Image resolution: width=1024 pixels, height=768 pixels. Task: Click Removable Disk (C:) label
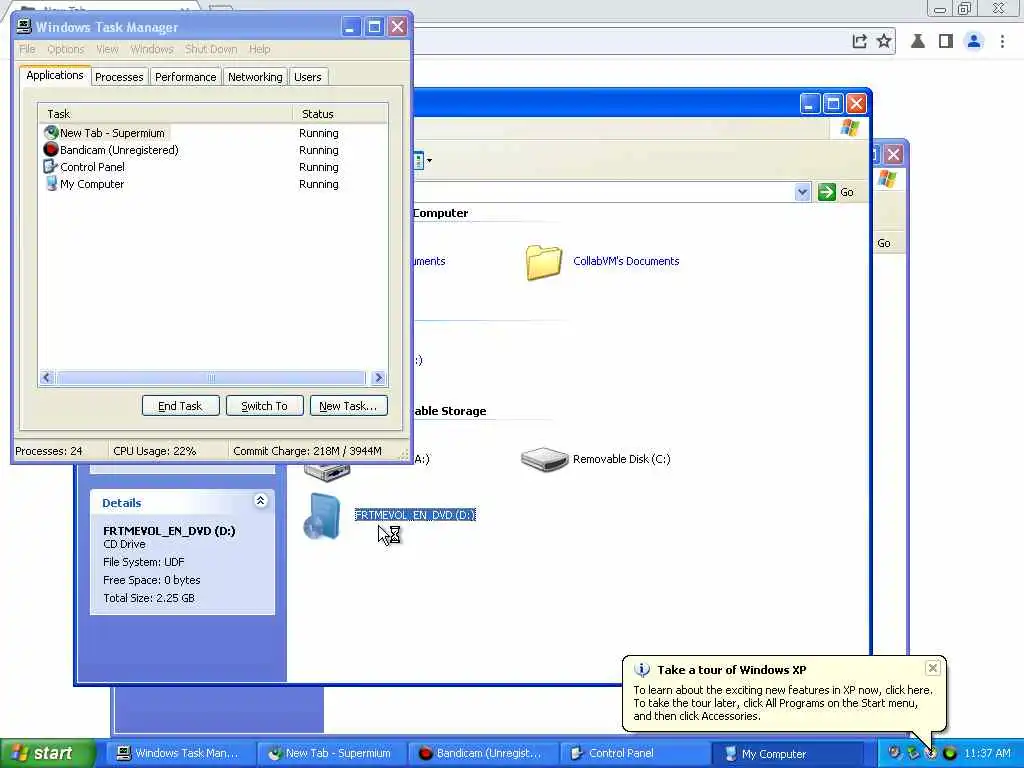[621, 459]
